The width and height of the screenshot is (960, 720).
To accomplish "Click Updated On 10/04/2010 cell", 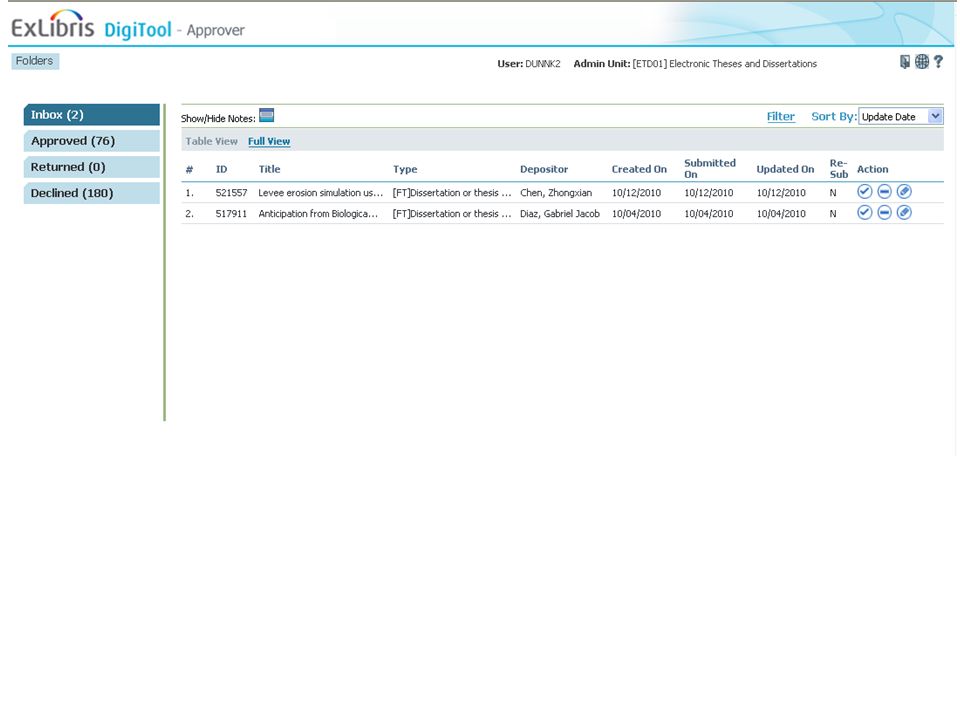I will [x=781, y=214].
